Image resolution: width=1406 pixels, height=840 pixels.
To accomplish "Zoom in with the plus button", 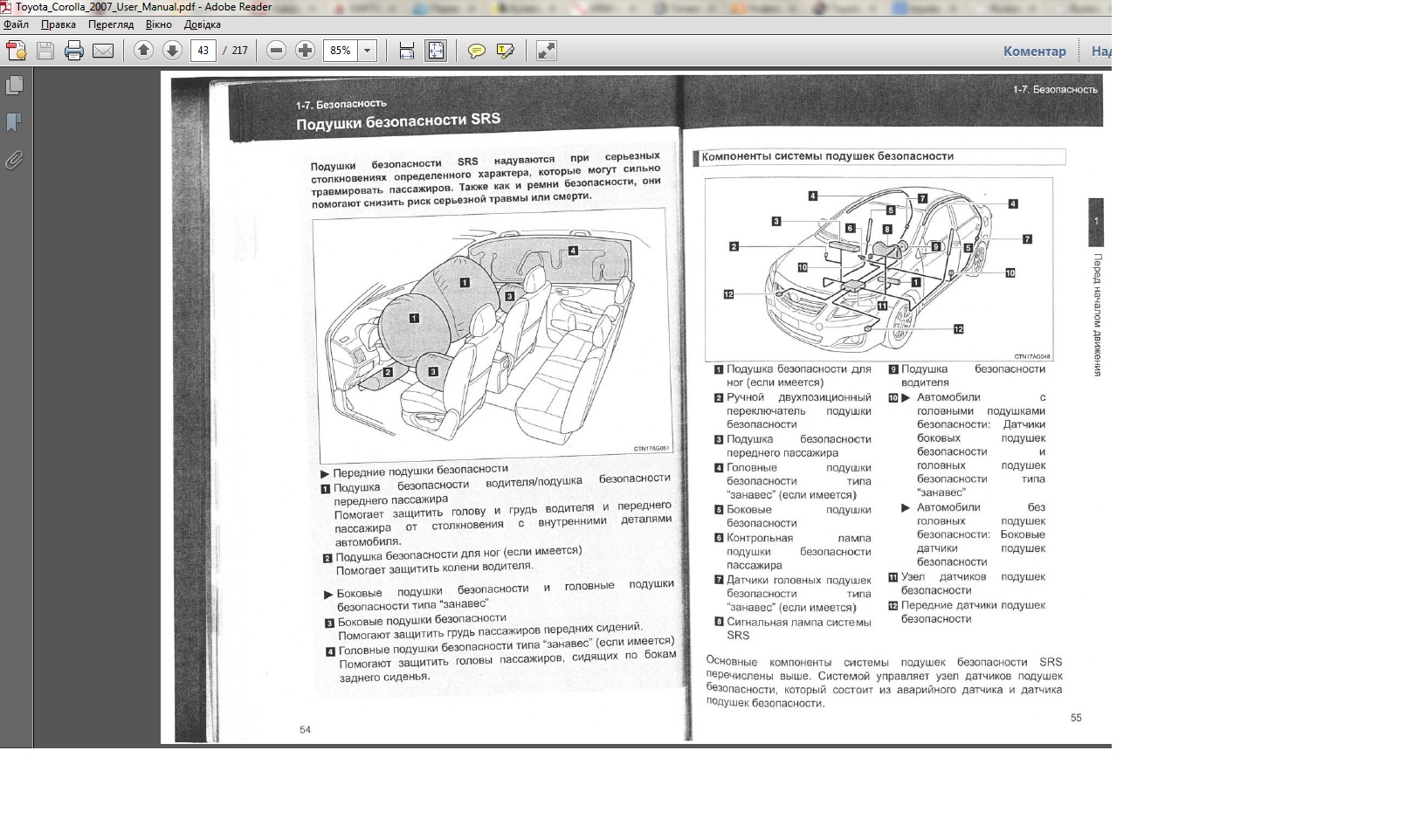I will point(305,51).
